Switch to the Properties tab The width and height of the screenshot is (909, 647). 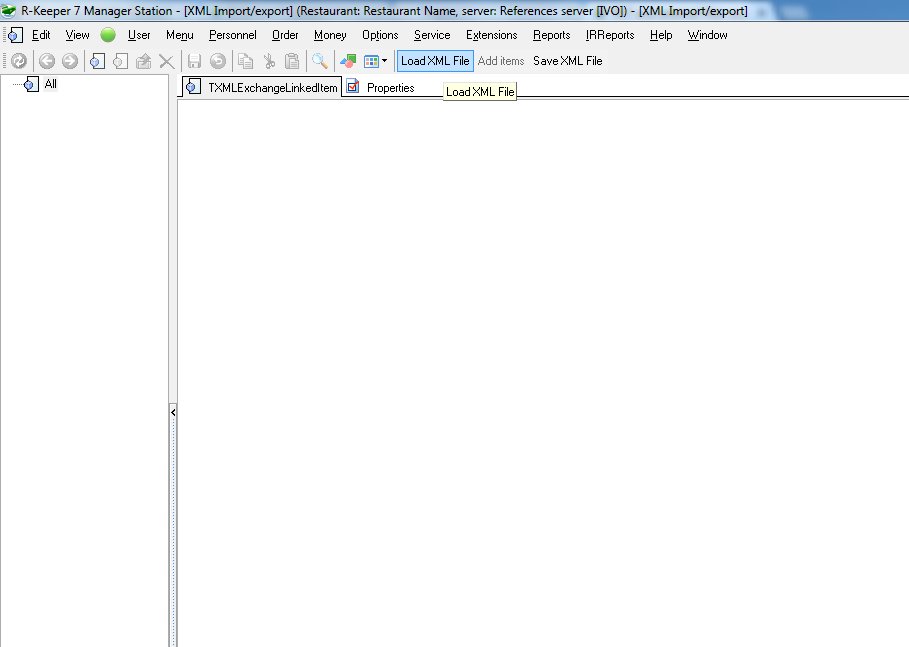[380, 88]
